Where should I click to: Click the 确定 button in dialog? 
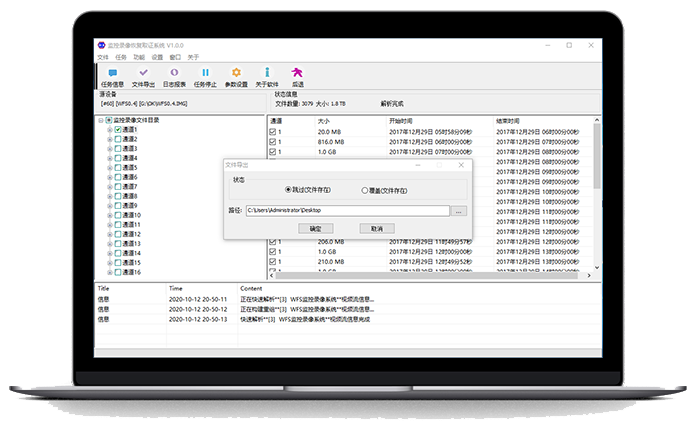pos(315,229)
